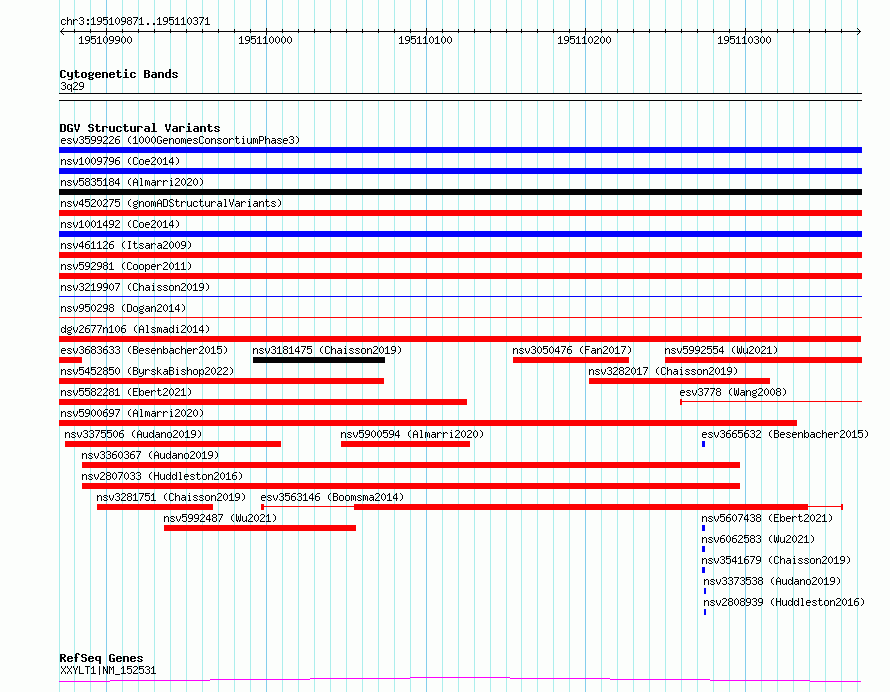Viewport: 890px width, 692px height.
Task: Select the DGV Structural Variants track heading
Action: 140,128
